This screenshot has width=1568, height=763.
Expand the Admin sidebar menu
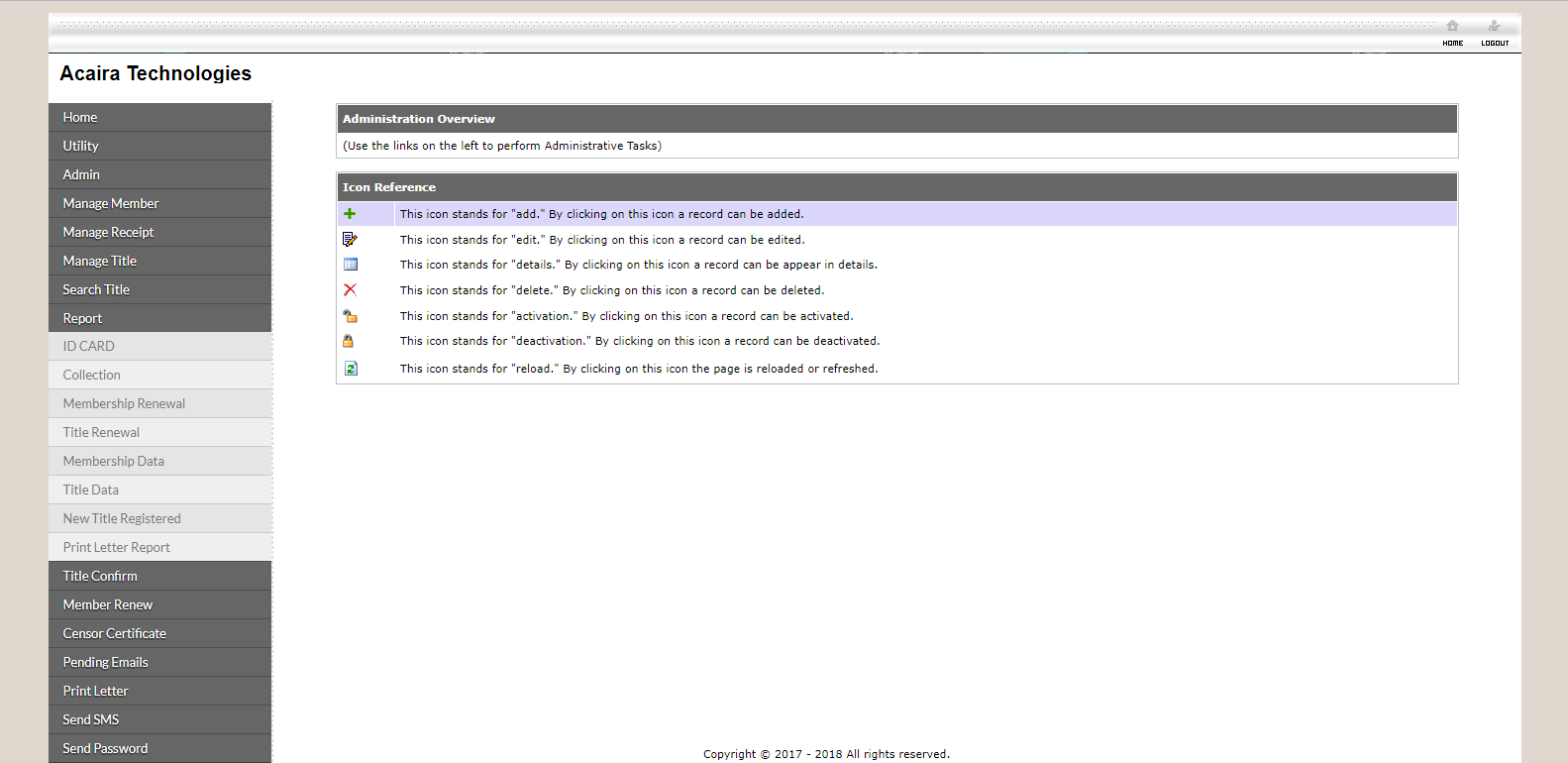click(x=81, y=174)
